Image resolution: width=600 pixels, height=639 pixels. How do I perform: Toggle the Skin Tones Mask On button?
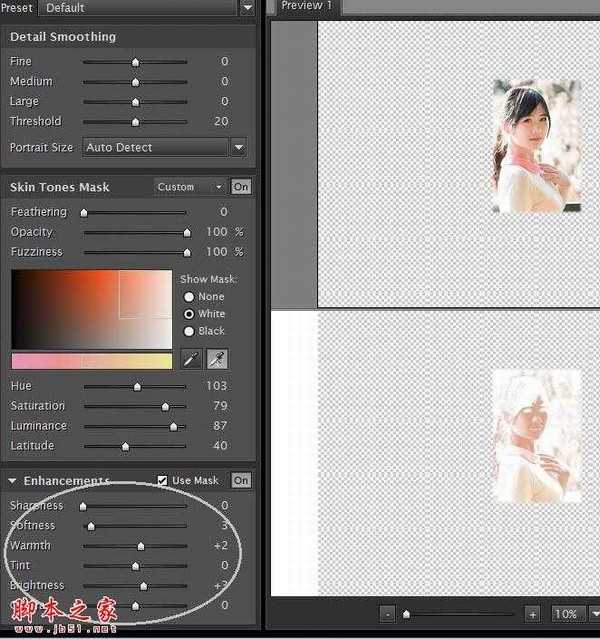[240, 187]
